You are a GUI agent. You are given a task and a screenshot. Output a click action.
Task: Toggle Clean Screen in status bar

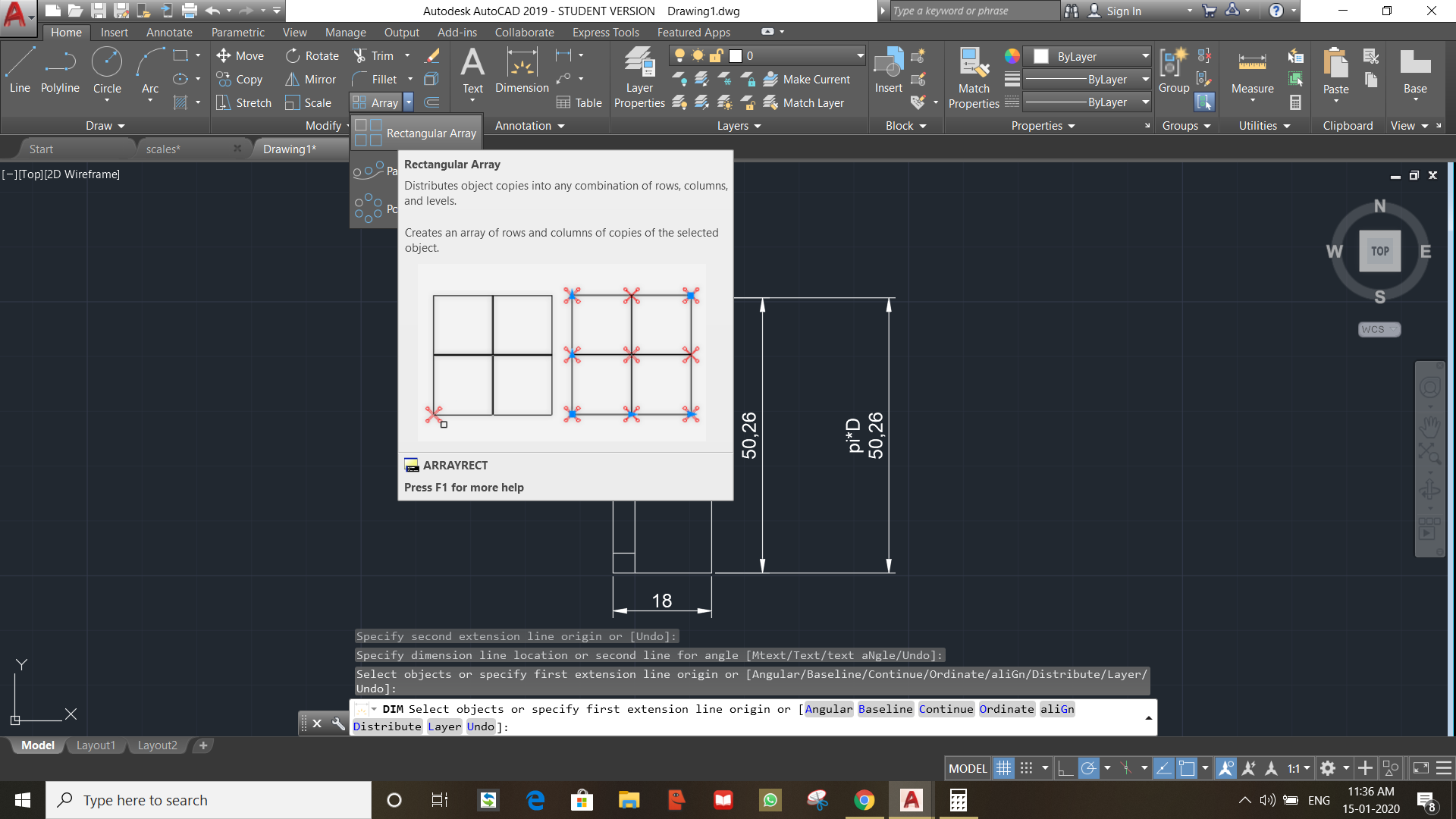1420,768
